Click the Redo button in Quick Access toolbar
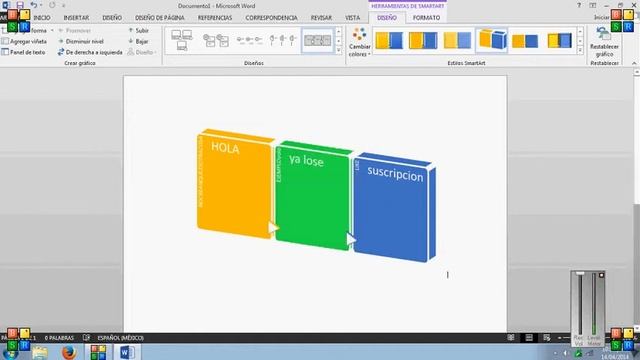640x360 pixels. [x=52, y=5]
